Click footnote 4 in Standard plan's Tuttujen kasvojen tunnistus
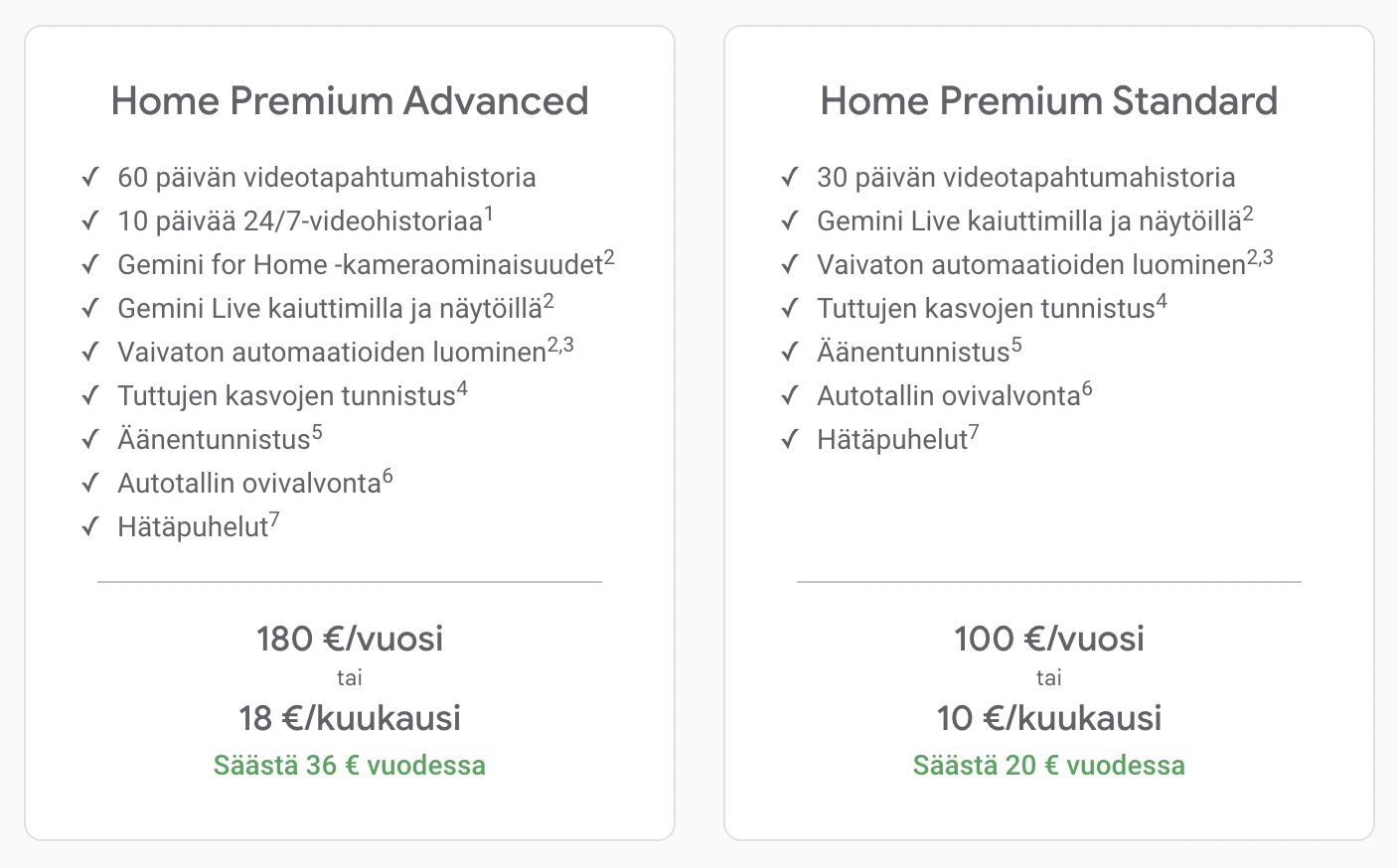The image size is (1399, 868). click(1162, 301)
